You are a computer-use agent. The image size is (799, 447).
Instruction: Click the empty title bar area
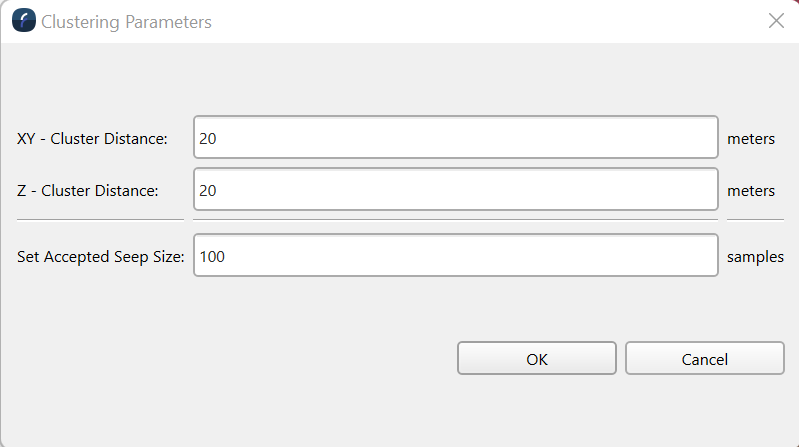click(480, 21)
